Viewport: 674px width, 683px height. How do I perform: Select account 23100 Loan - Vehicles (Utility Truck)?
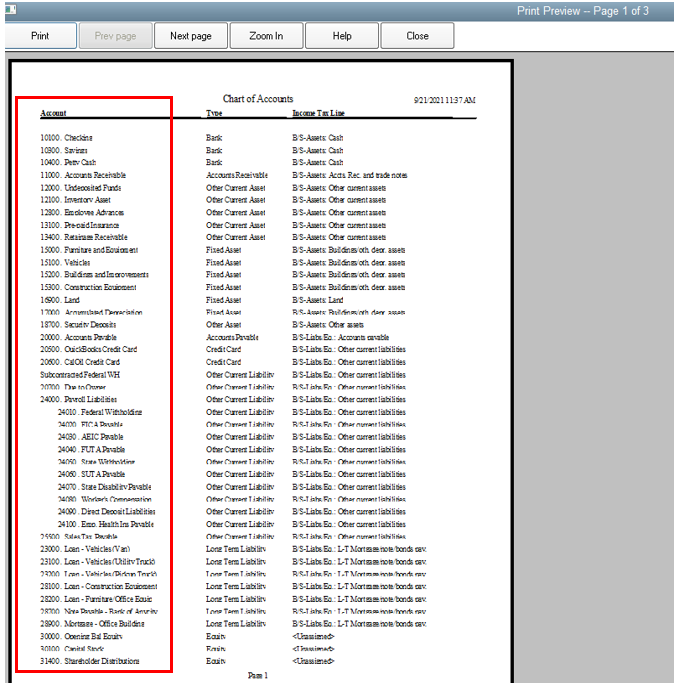[98, 562]
